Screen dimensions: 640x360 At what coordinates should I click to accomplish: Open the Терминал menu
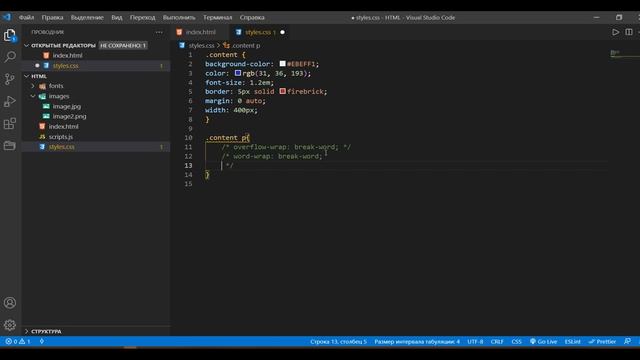[218, 18]
